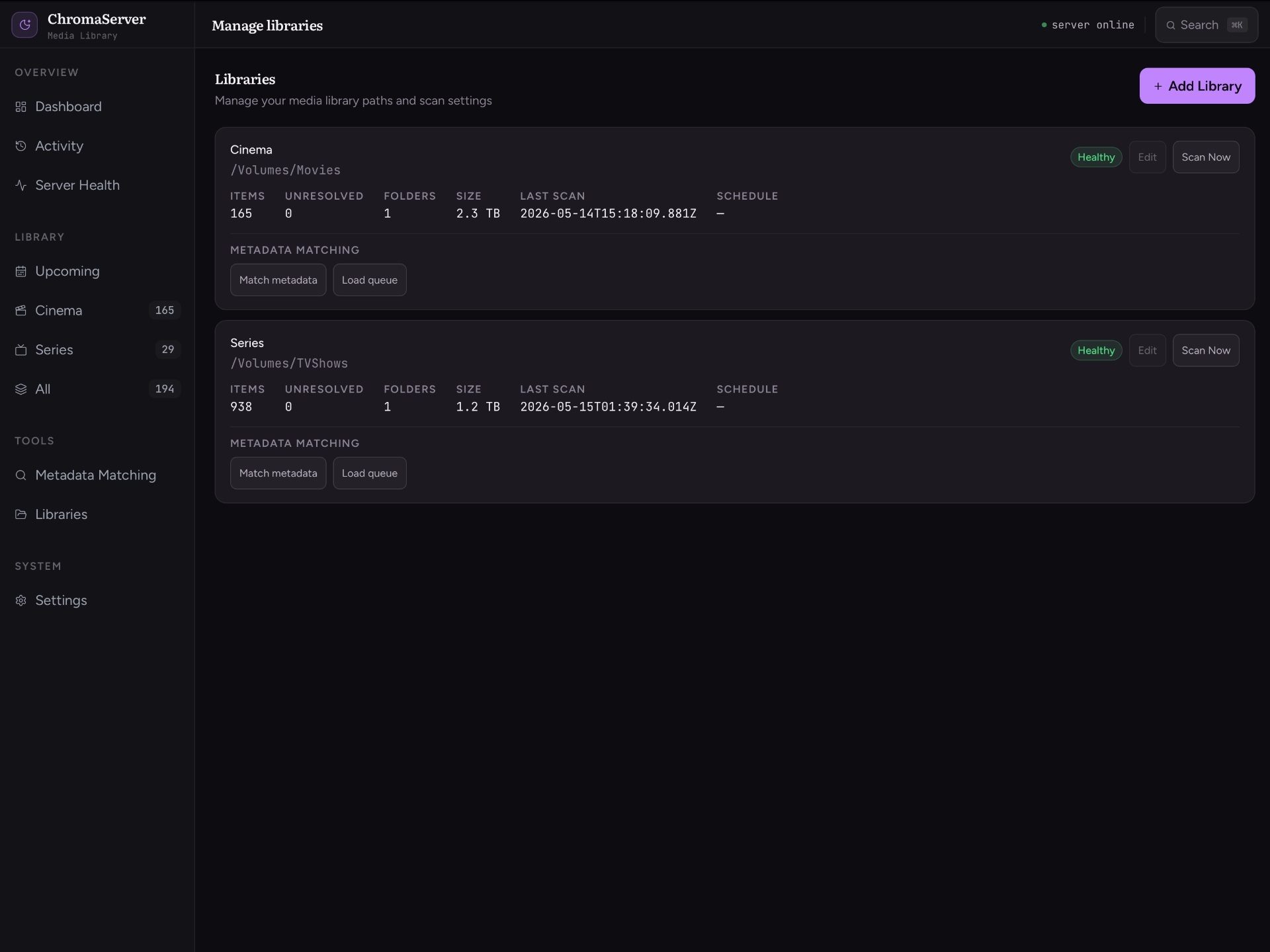This screenshot has width=1270, height=952.
Task: Click the plus icon on Add Library
Action: pos(1158,87)
